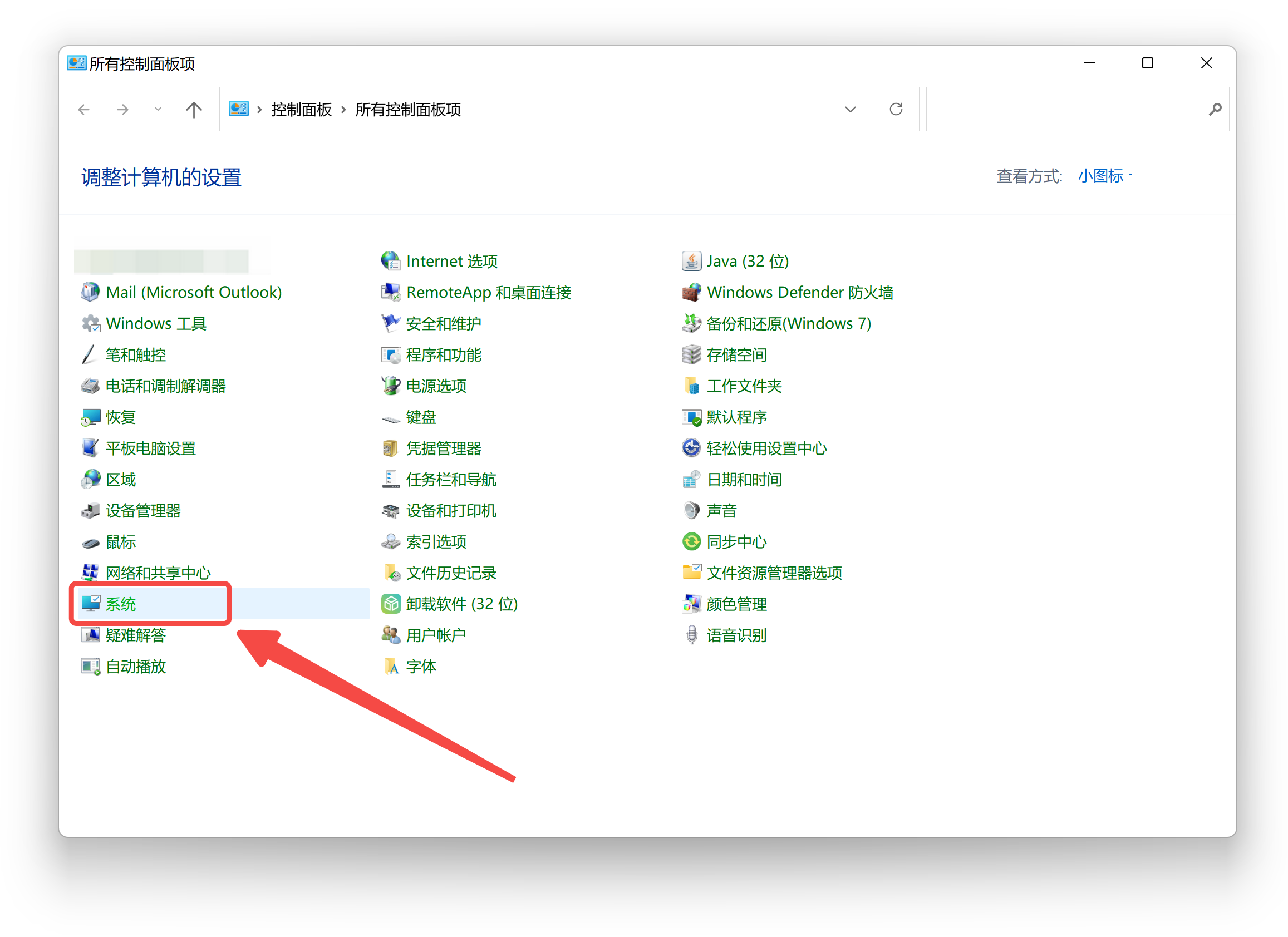1288x937 pixels.
Task: Click the 平板电脑设置 icon
Action: 90,448
